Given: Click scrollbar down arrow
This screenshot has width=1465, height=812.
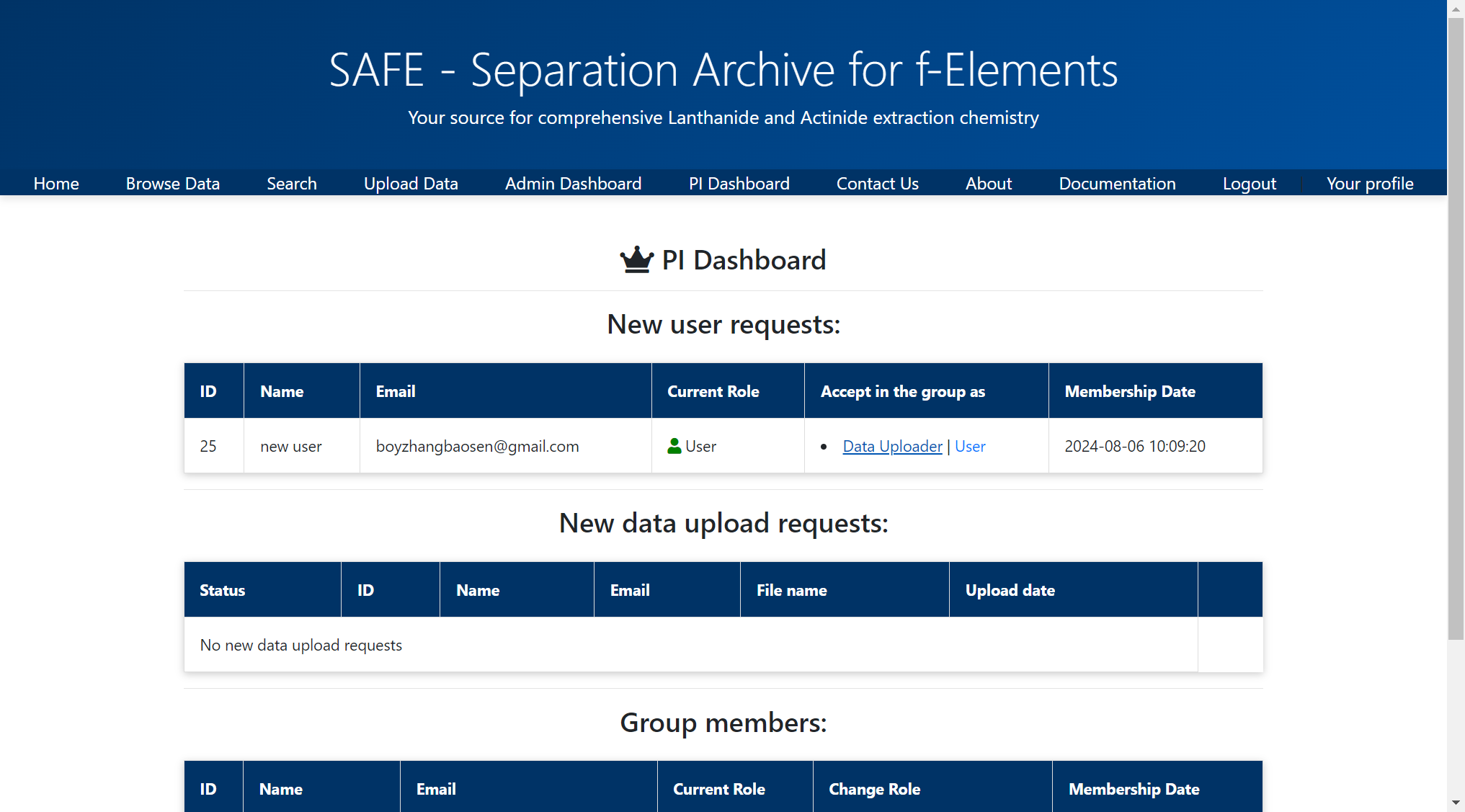Looking at the screenshot, I should tap(1456, 803).
